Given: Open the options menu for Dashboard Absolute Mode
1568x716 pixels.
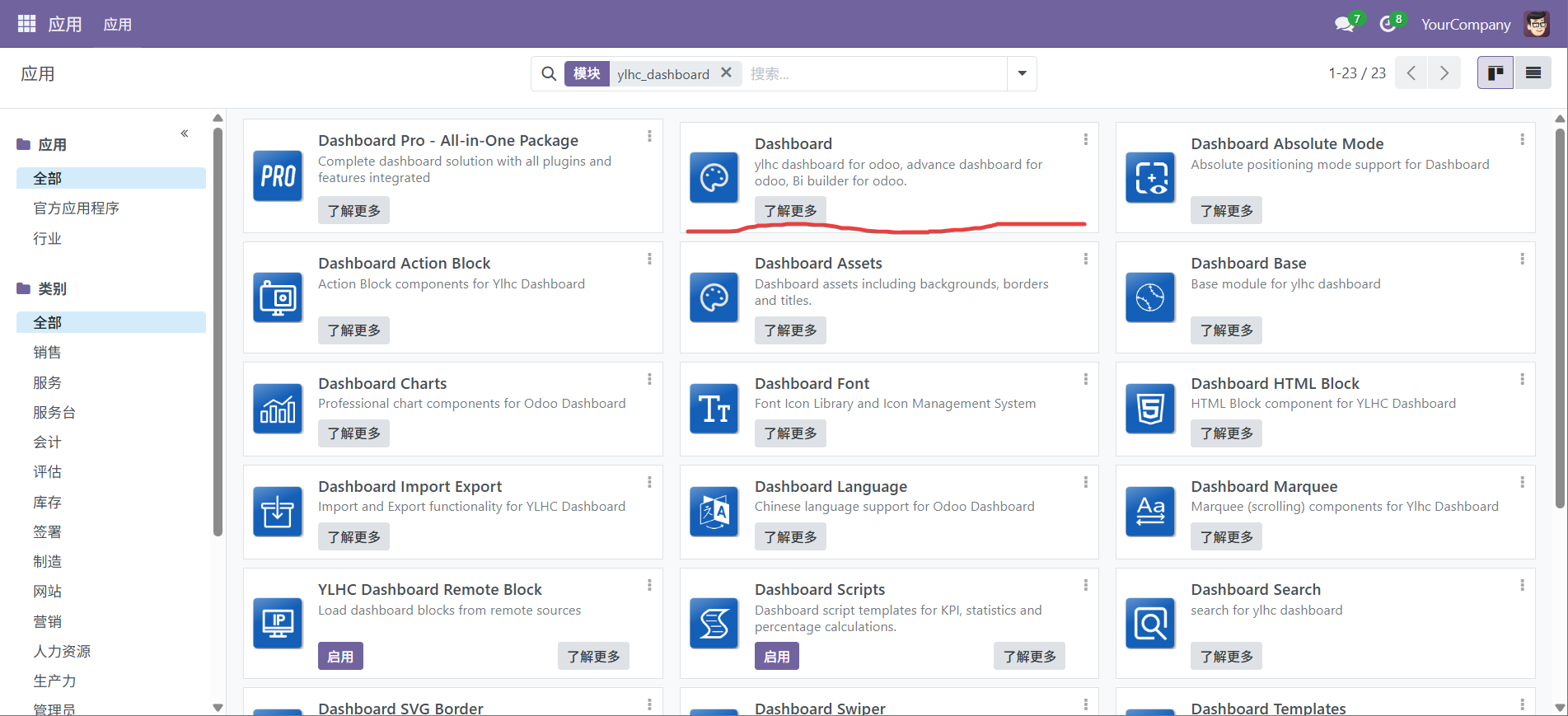Looking at the screenshot, I should (x=1522, y=140).
